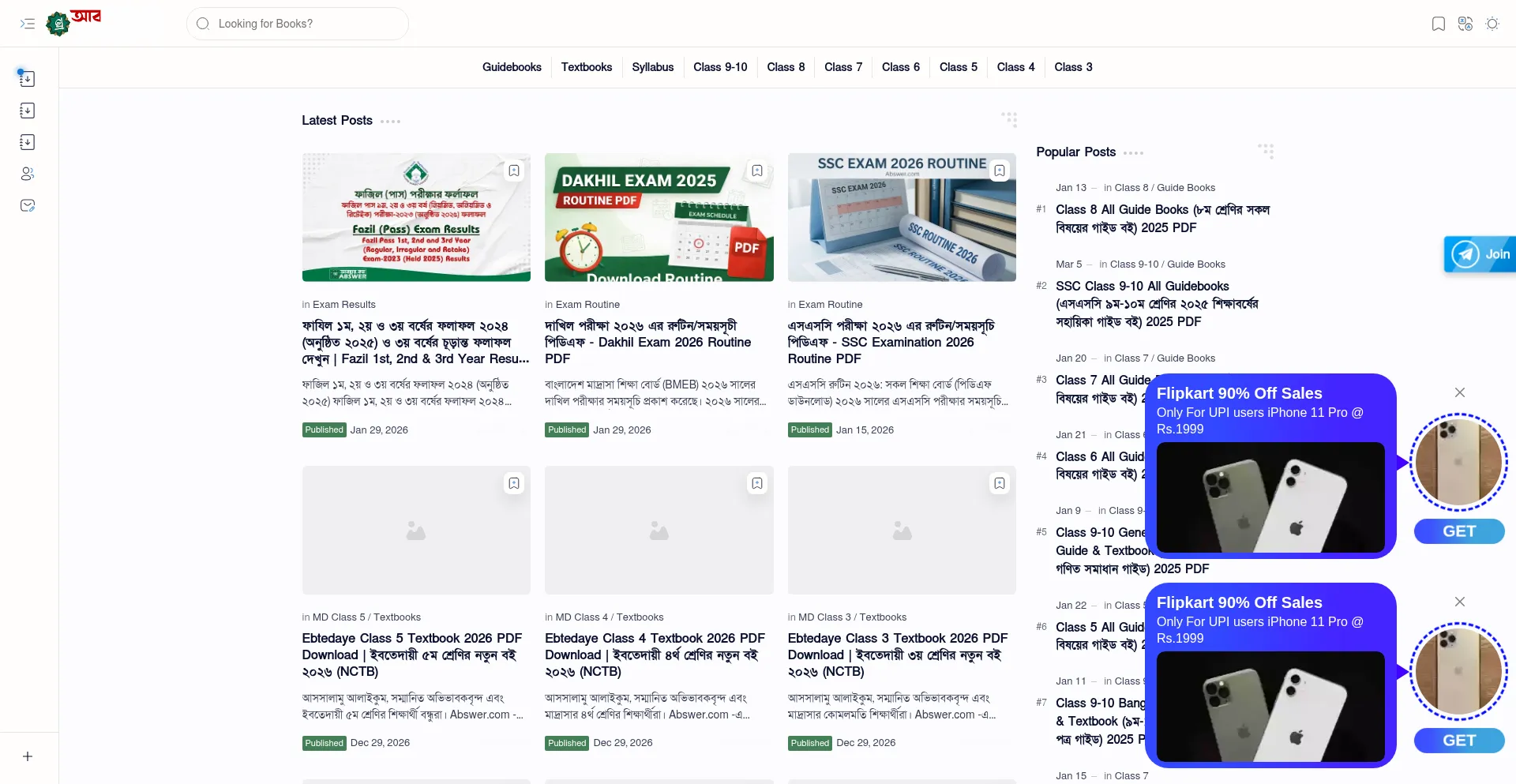Collapse the sidebar with the menu icon
The image size is (1516, 784).
coord(28,24)
